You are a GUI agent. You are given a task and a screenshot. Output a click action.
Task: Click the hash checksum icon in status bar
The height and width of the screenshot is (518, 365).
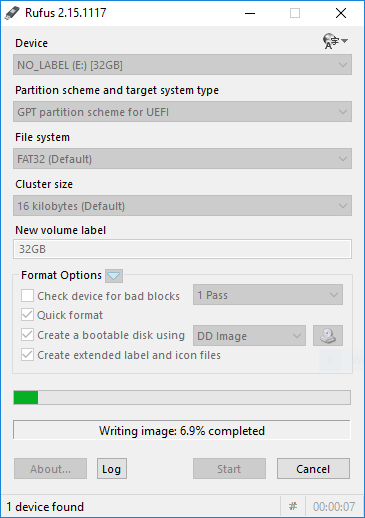click(x=293, y=507)
